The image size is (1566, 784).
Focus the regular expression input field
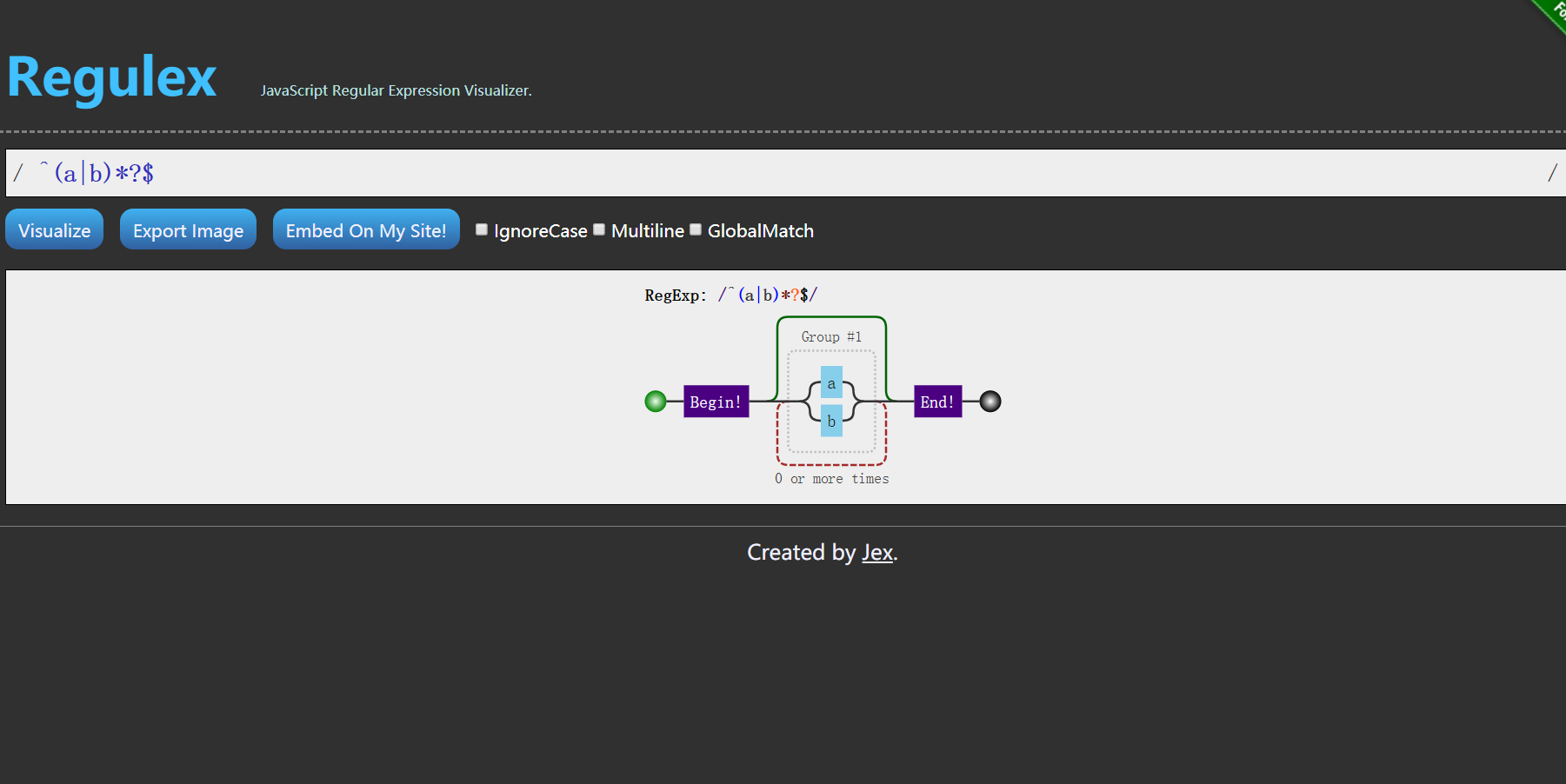point(783,173)
